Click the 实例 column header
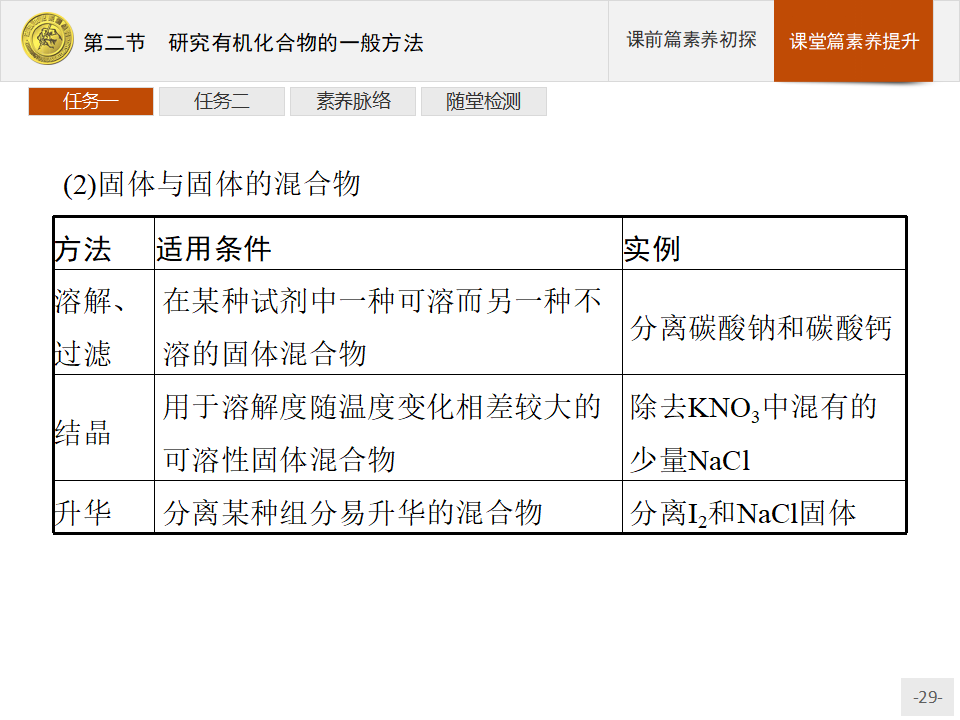960x720 pixels. (x=764, y=244)
